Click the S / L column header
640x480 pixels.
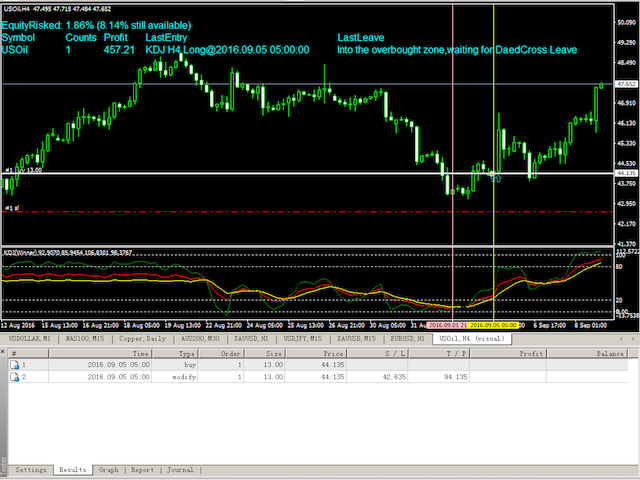(378, 353)
